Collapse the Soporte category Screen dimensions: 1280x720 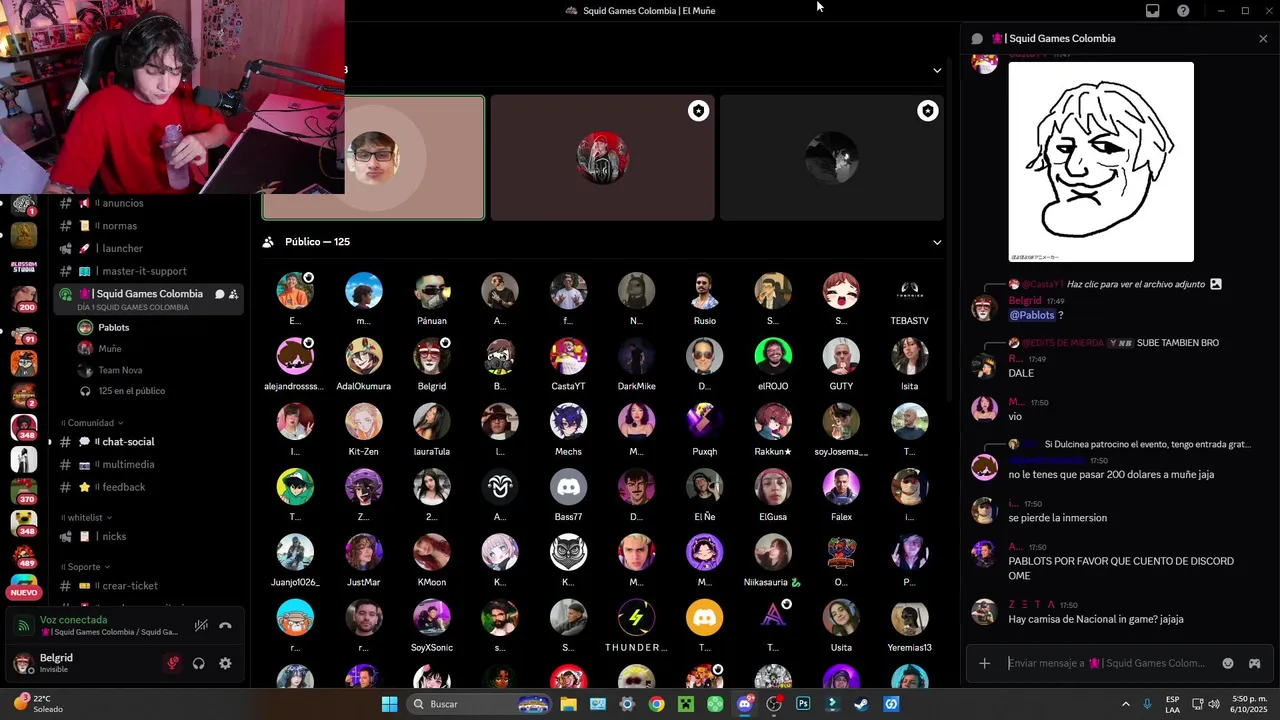tap(87, 567)
